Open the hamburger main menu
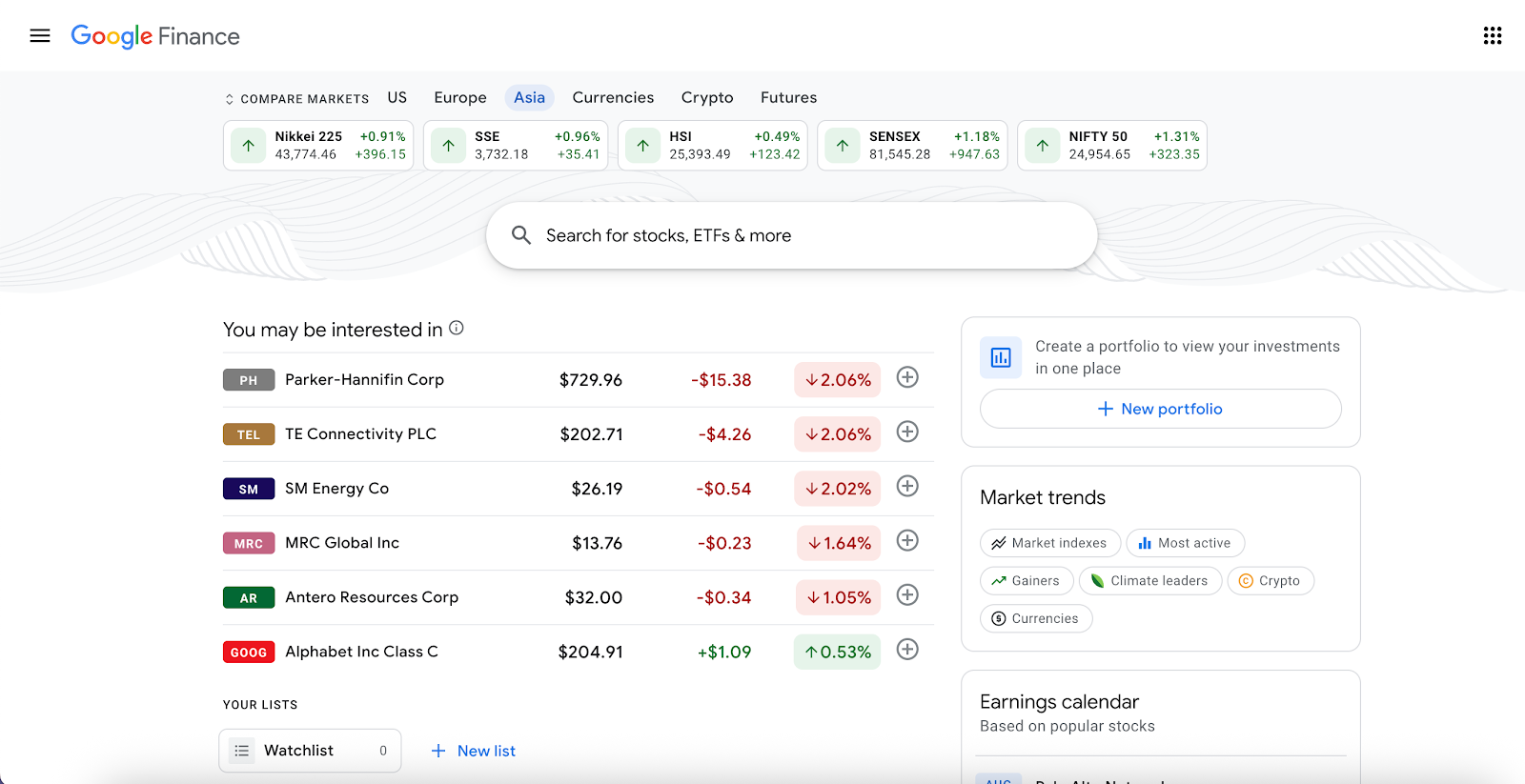The width and height of the screenshot is (1525, 784). point(40,36)
